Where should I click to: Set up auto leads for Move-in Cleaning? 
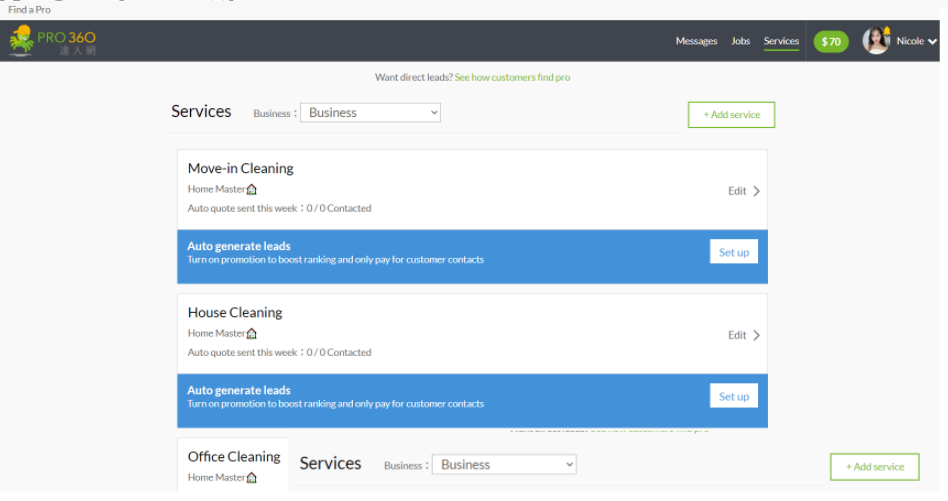click(733, 252)
